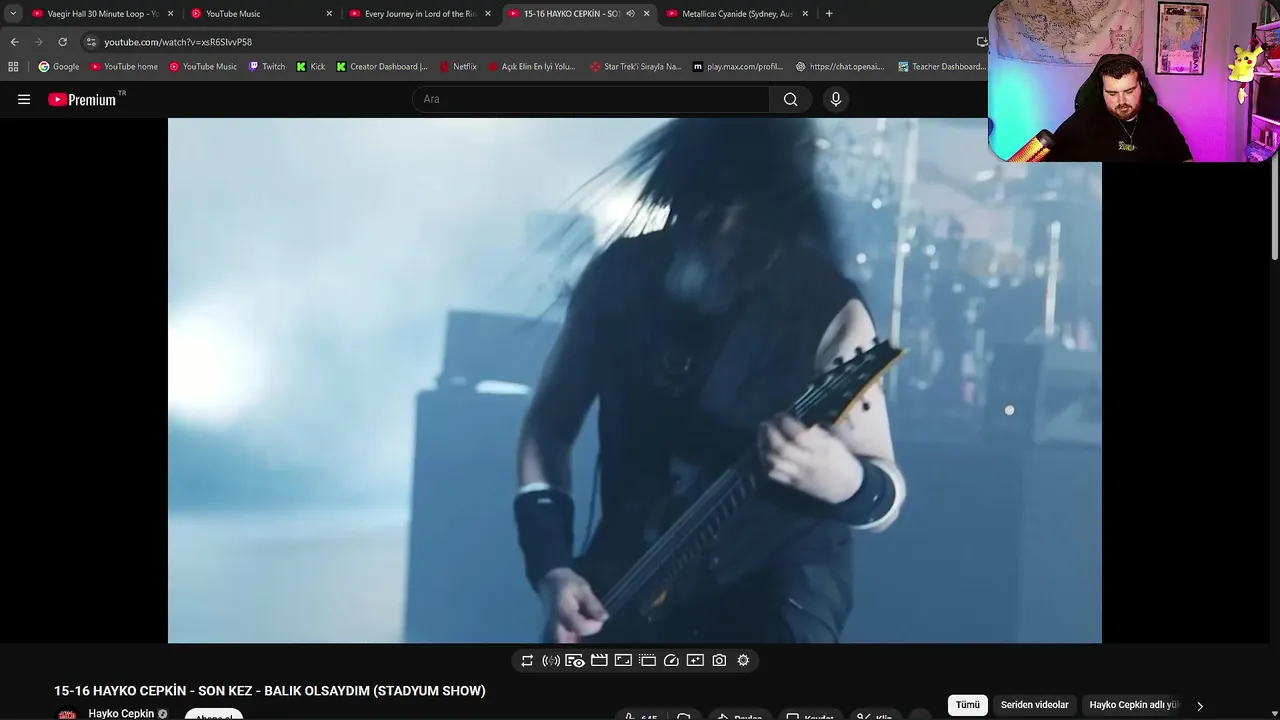Open the tab search dropdown arrow

tap(13, 14)
